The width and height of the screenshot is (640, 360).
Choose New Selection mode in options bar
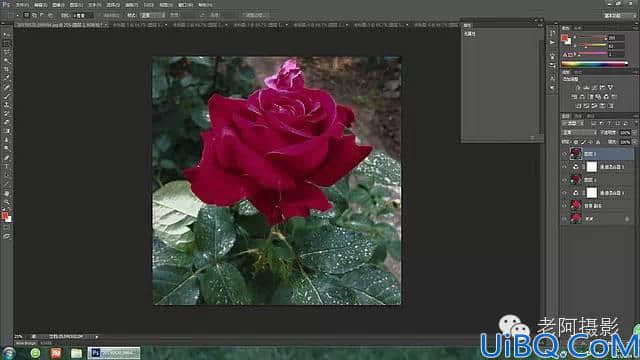tap(26, 15)
